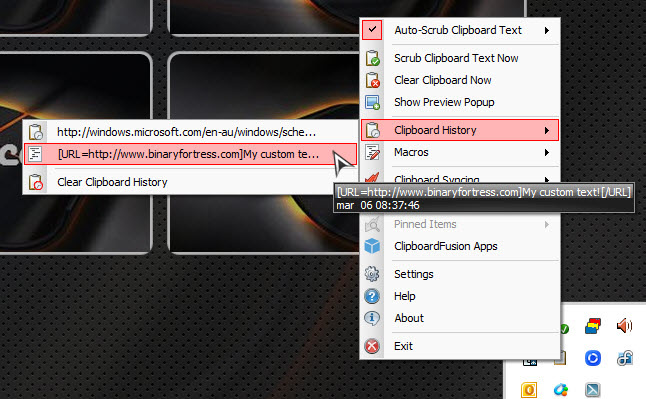Click the Show Preview Popup text
Viewport: 646px width, 399px height.
(x=444, y=102)
